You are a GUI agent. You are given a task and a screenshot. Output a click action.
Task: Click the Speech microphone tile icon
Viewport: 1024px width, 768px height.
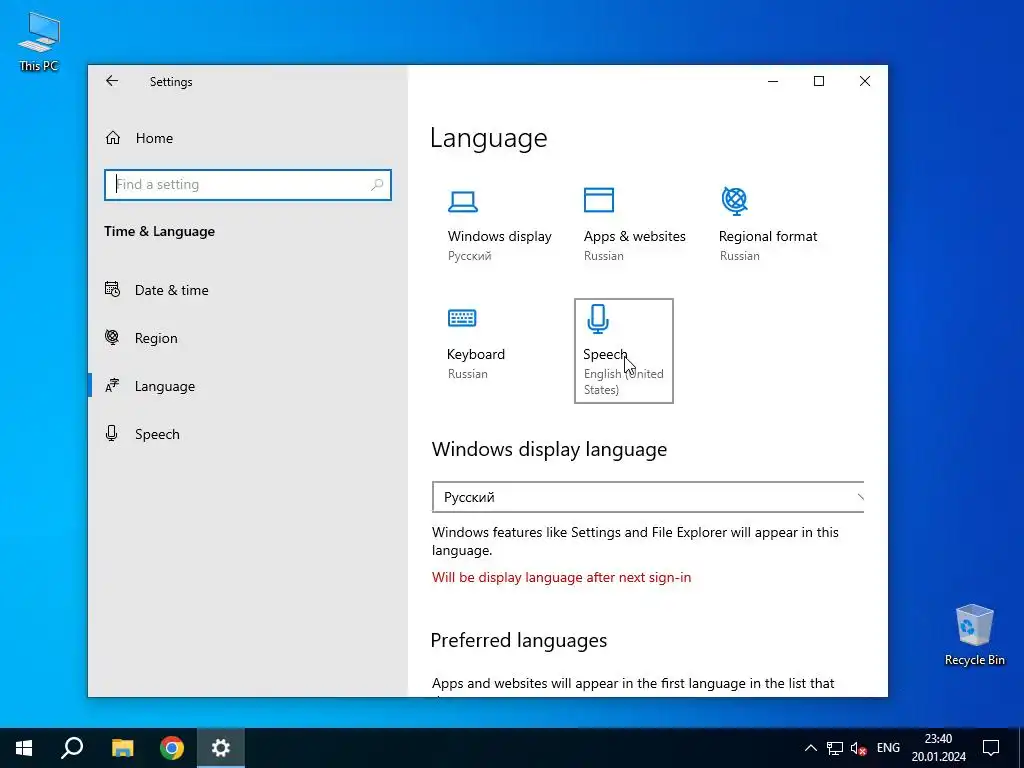pyautogui.click(x=598, y=319)
